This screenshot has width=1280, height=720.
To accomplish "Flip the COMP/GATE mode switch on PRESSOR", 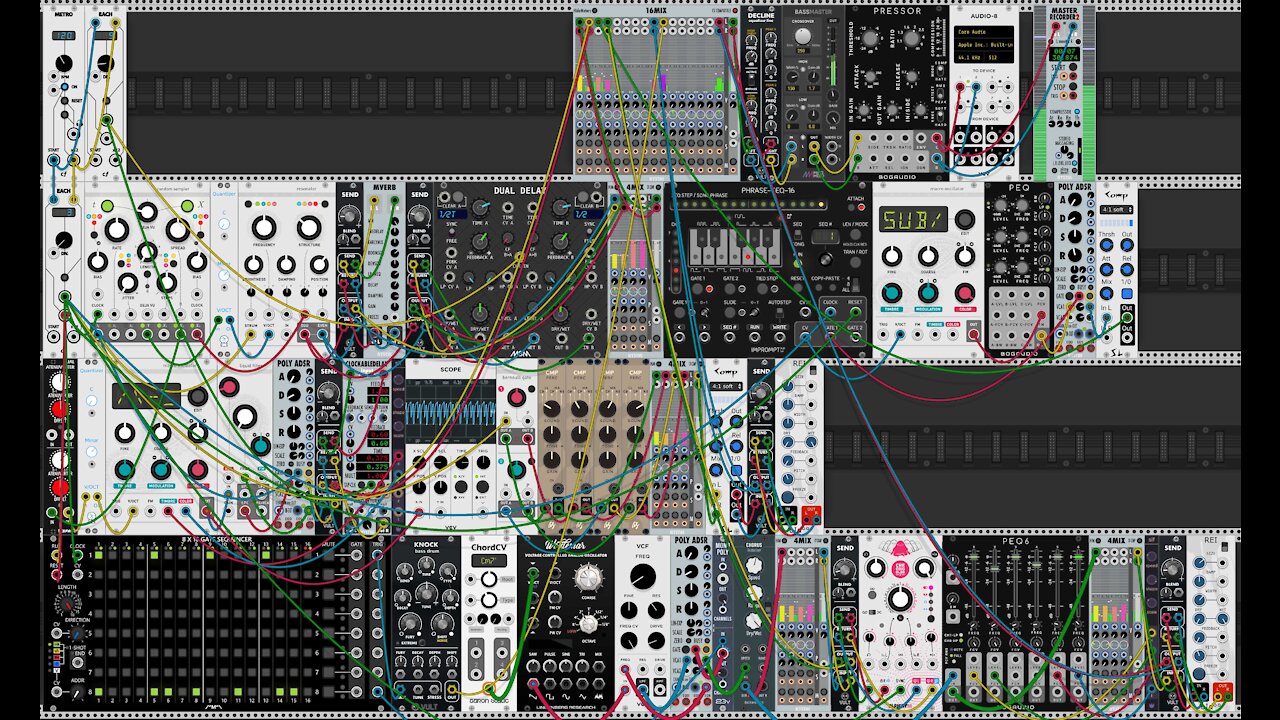I will pyautogui.click(x=940, y=70).
